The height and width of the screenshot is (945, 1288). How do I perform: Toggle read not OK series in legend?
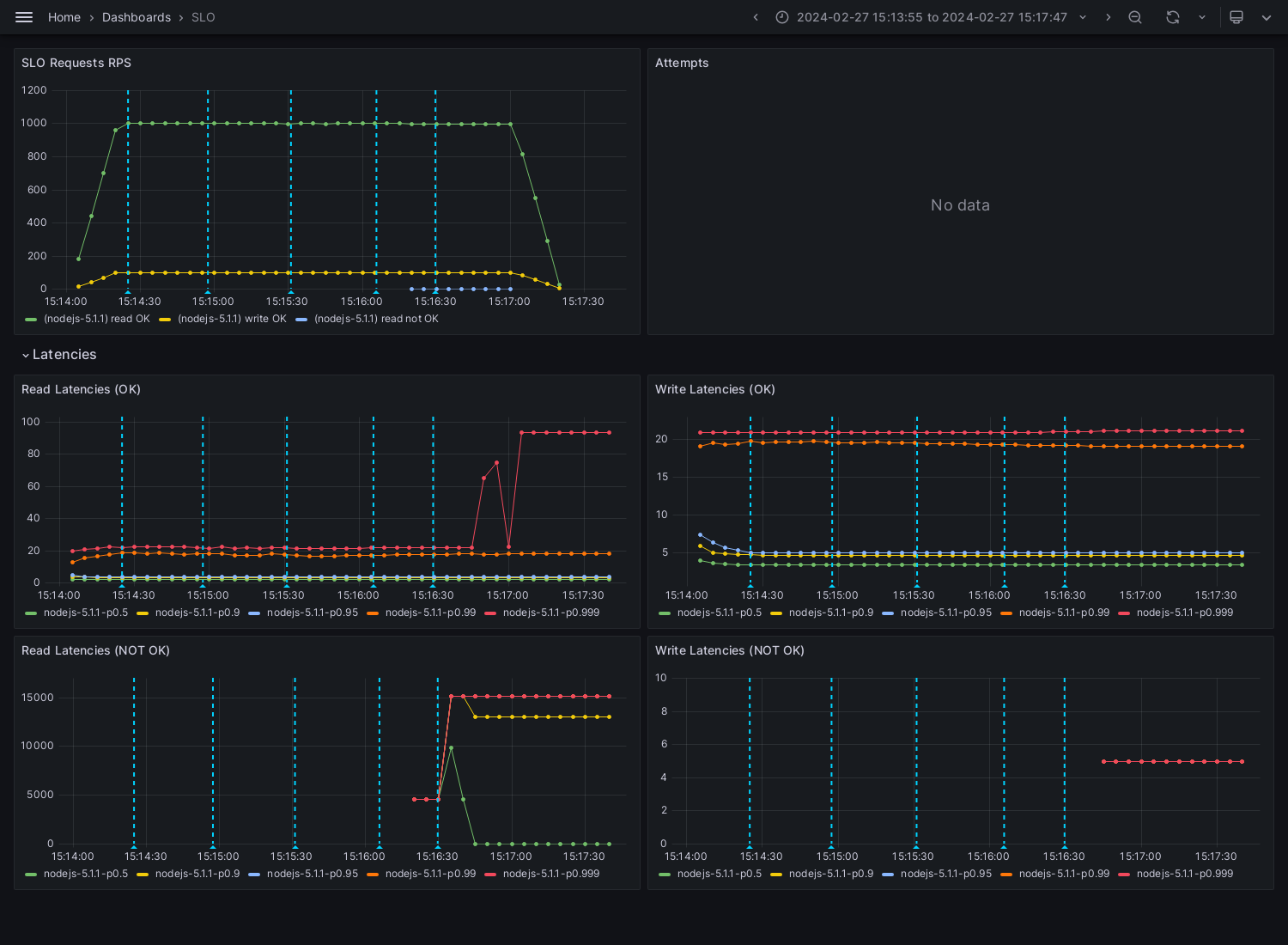[x=376, y=319]
